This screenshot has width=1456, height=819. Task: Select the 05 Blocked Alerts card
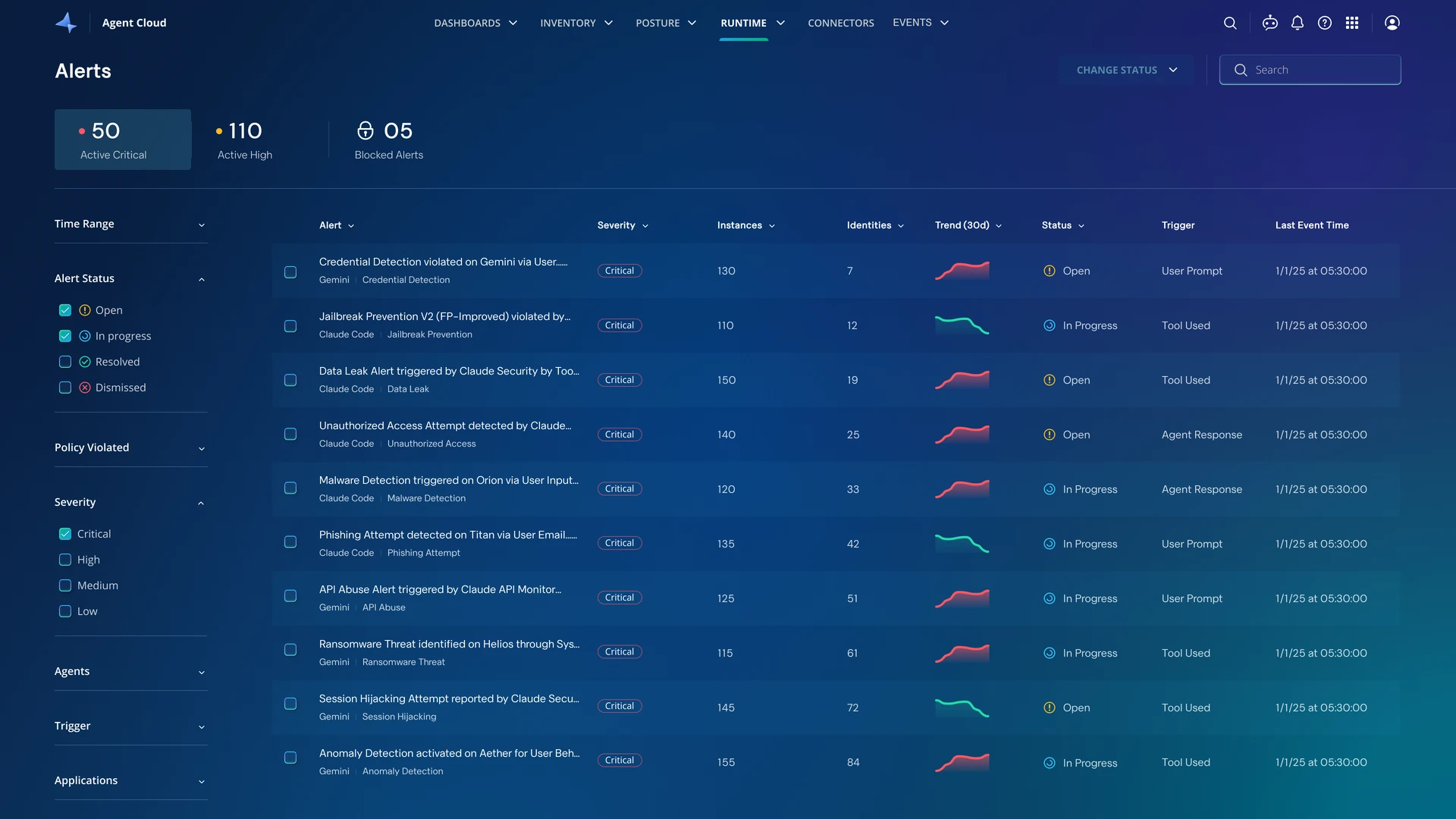click(389, 142)
